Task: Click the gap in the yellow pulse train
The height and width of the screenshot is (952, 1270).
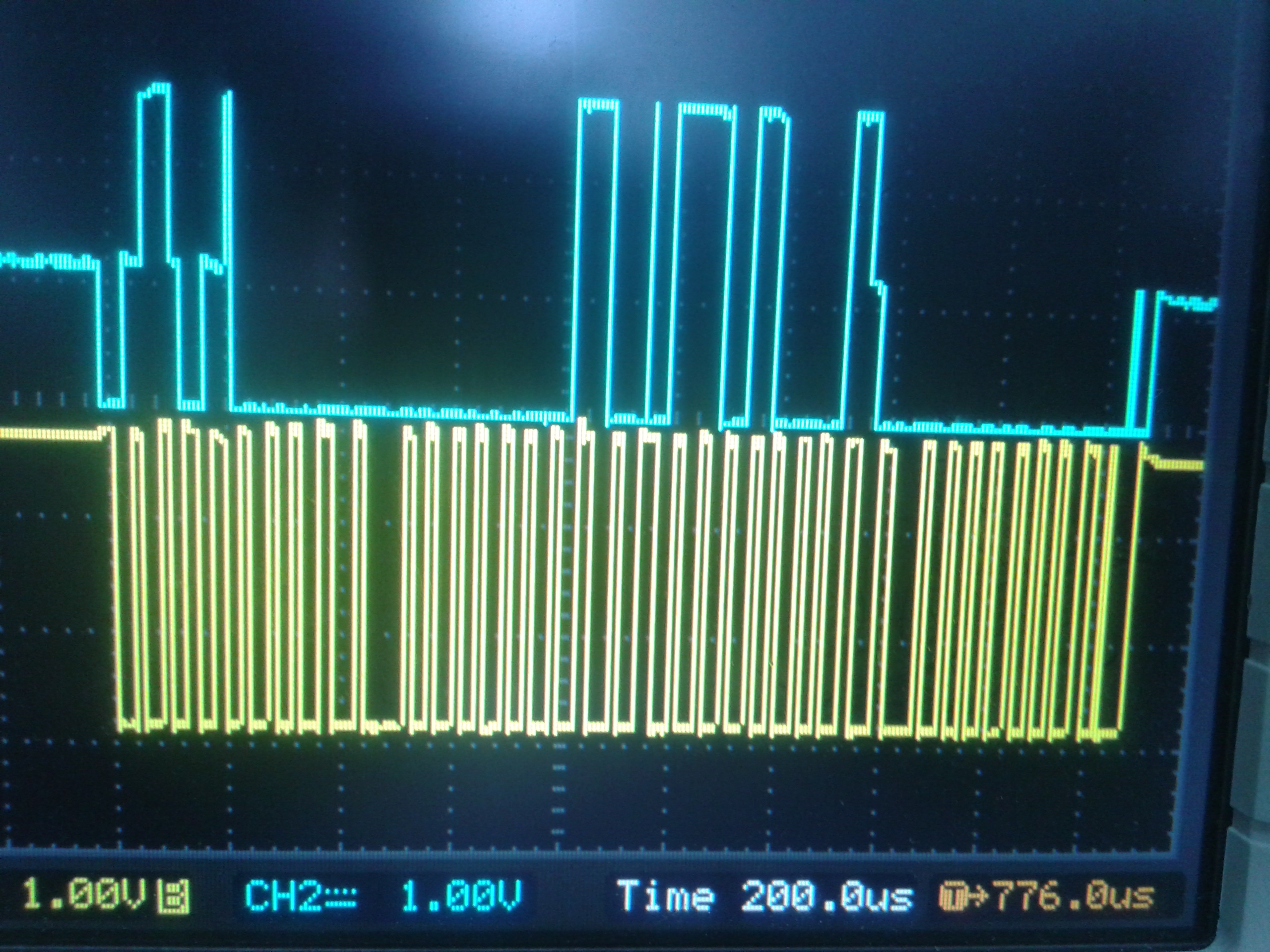Action: pos(383,574)
